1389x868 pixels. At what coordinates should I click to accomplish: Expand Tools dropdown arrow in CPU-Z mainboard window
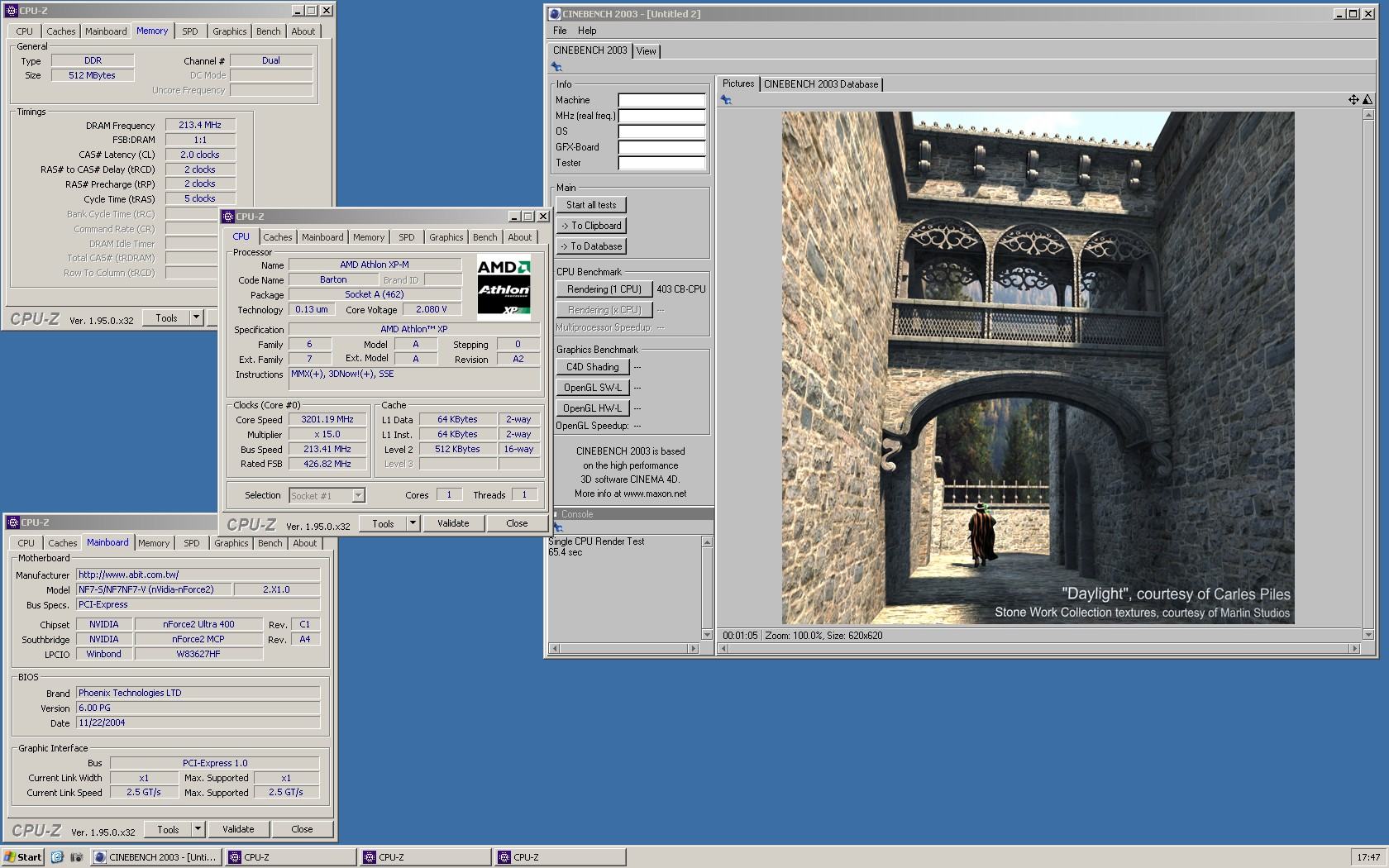(198, 829)
